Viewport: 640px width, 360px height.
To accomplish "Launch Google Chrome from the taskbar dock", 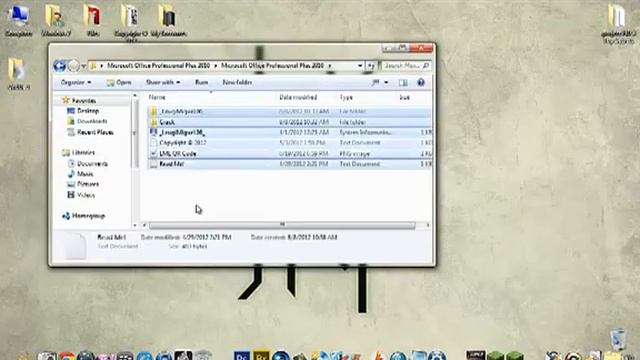I will tap(67, 357).
